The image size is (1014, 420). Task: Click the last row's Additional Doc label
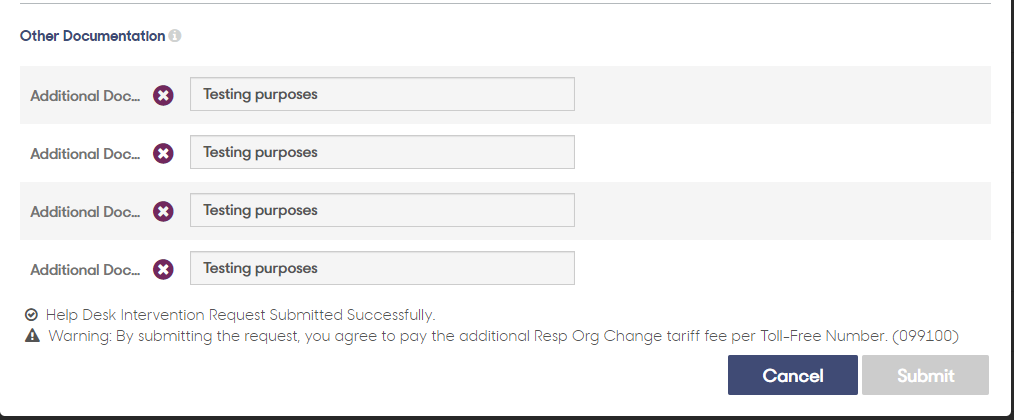click(x=85, y=270)
